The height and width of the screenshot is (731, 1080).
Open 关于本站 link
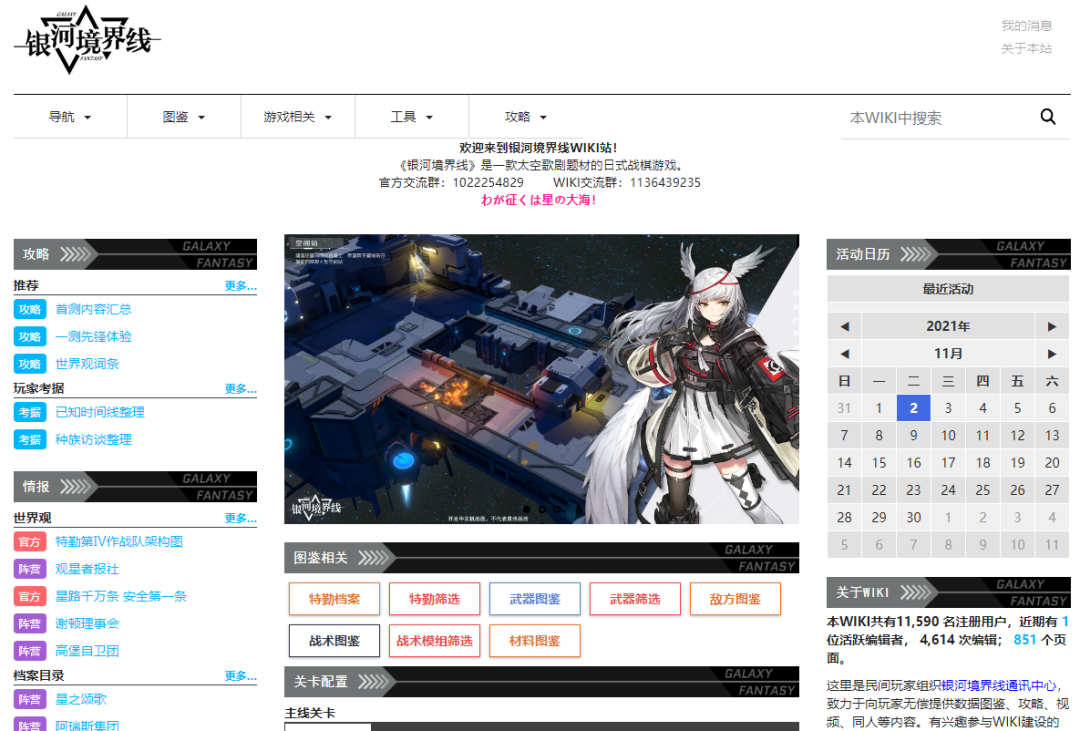coord(1026,48)
